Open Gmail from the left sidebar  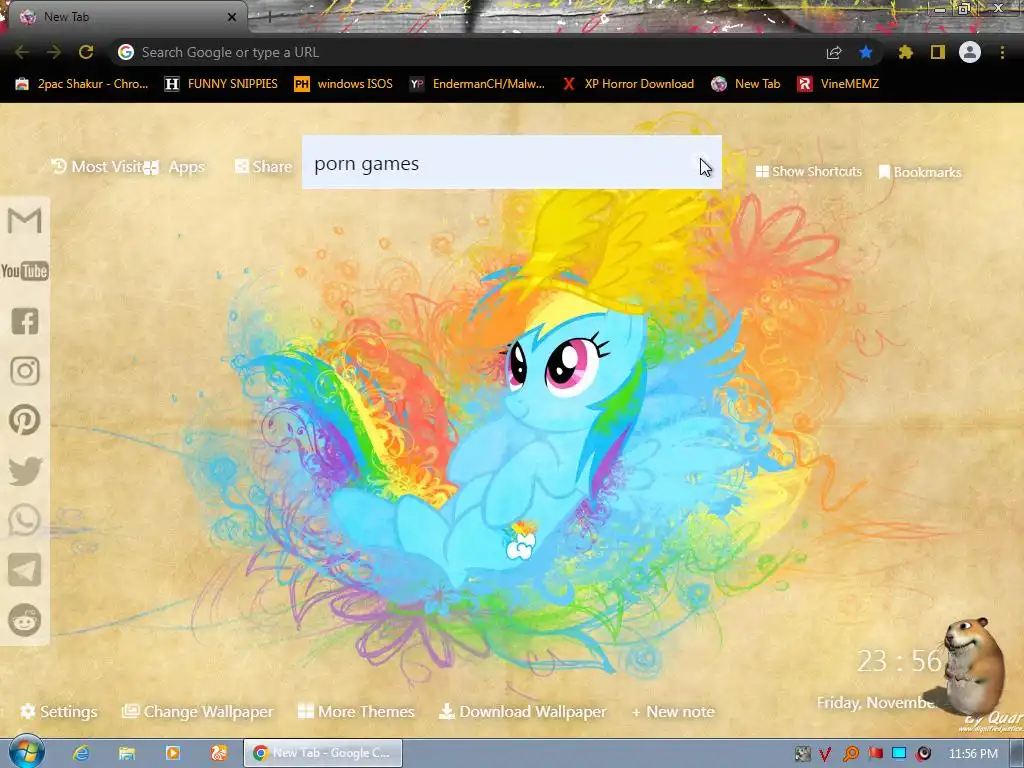tap(25, 221)
